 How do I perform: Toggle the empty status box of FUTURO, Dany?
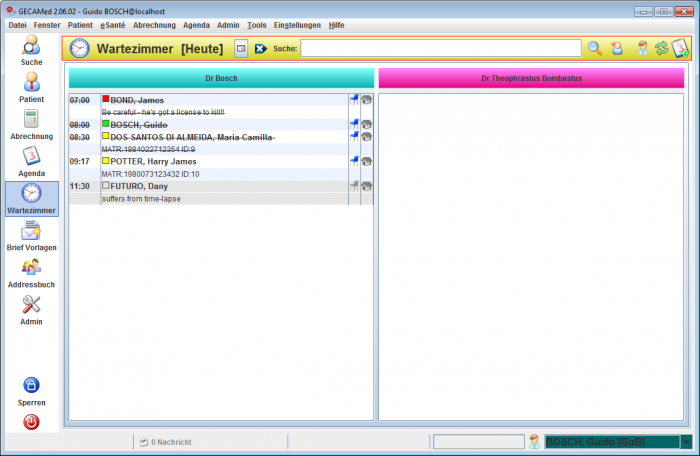click(x=106, y=185)
